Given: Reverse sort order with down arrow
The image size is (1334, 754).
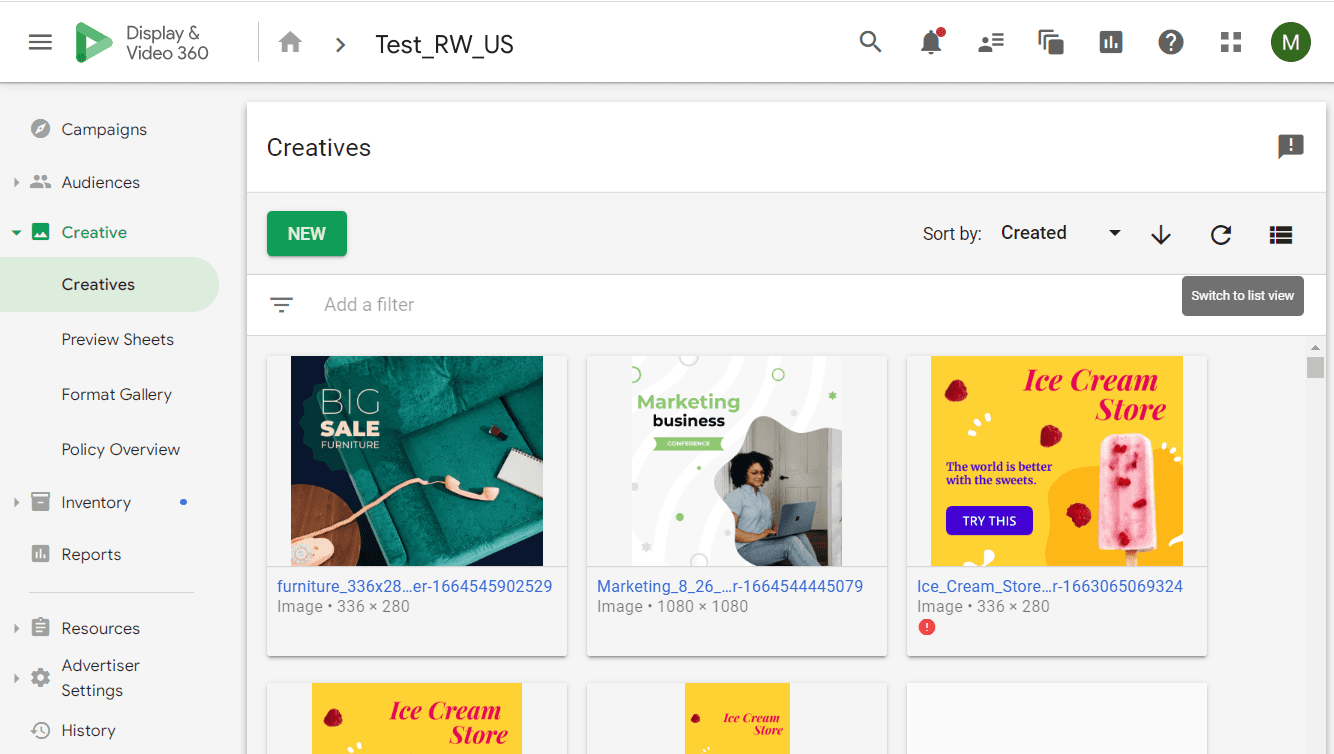Looking at the screenshot, I should pos(1161,234).
